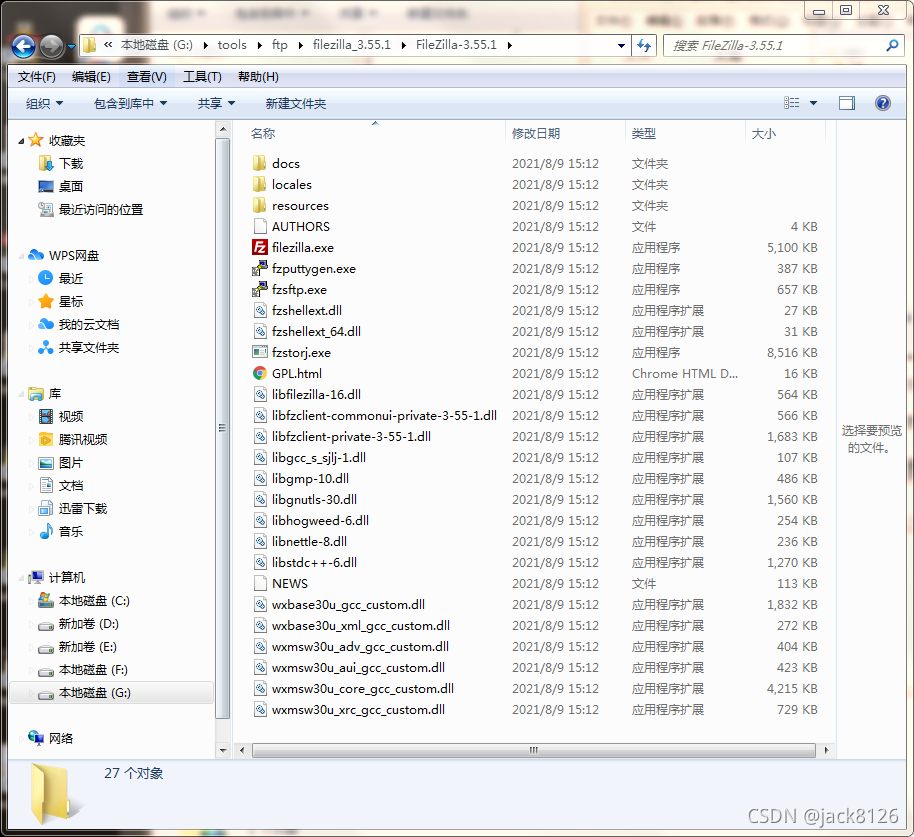Click the horizontal scrollbar right arrow
This screenshot has width=914, height=837.
point(826,750)
